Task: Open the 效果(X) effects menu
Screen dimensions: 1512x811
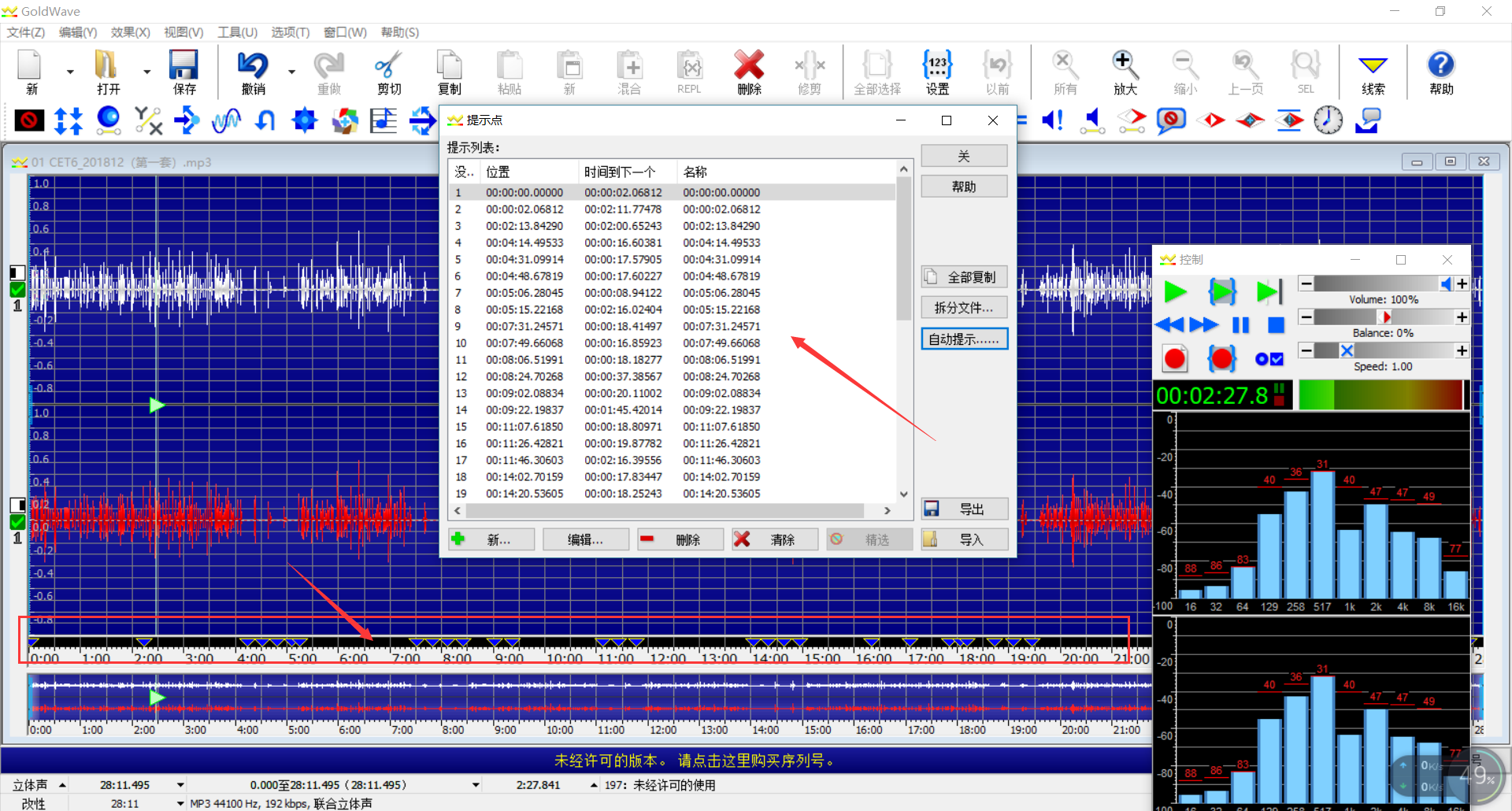Action: pos(130,32)
